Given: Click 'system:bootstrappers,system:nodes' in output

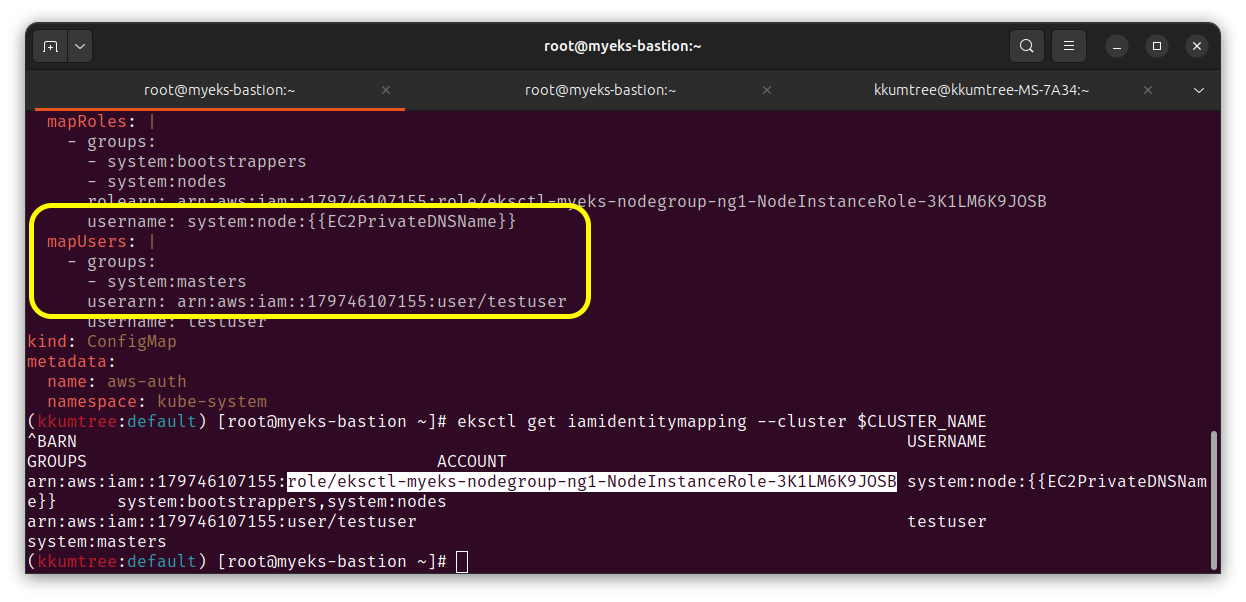Looking at the screenshot, I should click(282, 501).
